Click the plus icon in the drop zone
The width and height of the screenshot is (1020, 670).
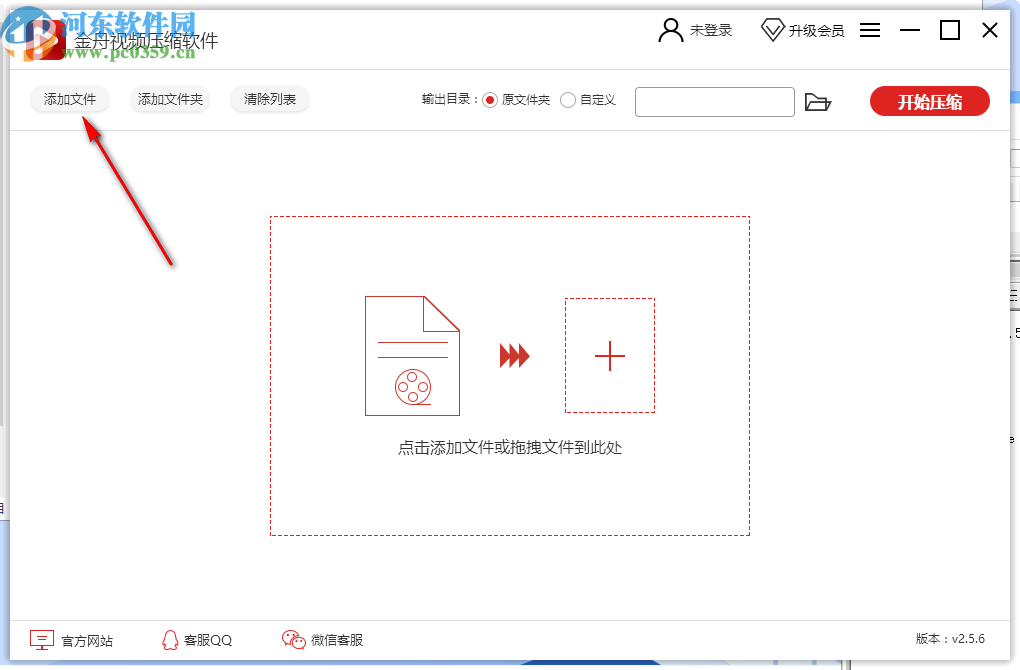coord(610,356)
